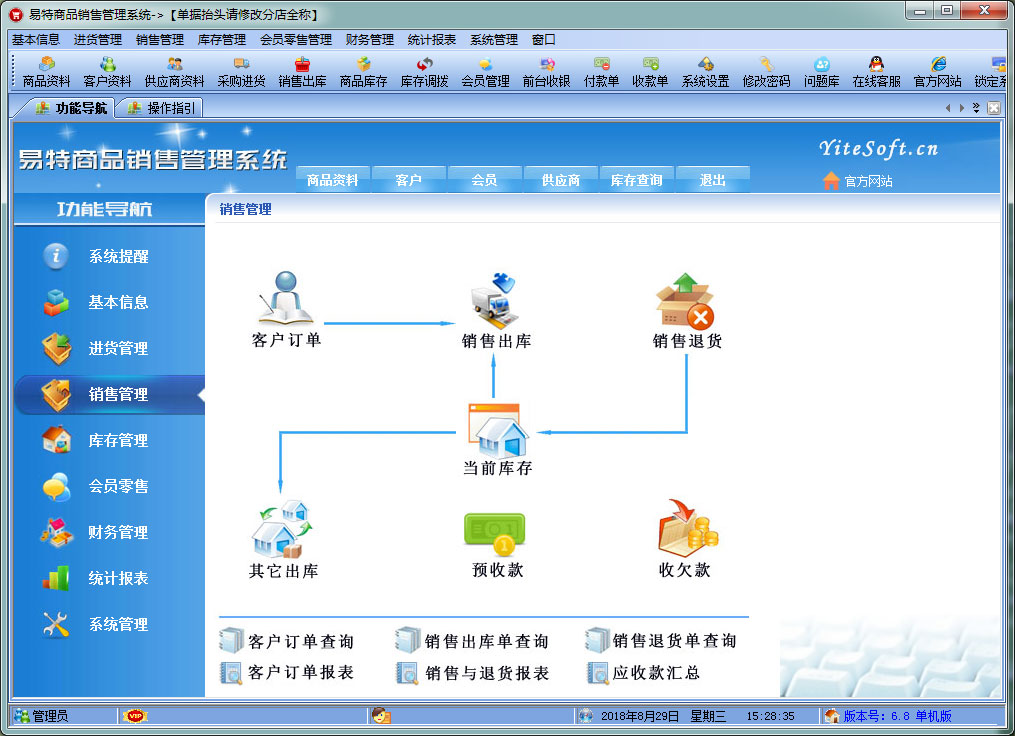Viewport: 1015px width, 736px height.
Task: Open 客户订单查询 report link
Action: [287, 641]
